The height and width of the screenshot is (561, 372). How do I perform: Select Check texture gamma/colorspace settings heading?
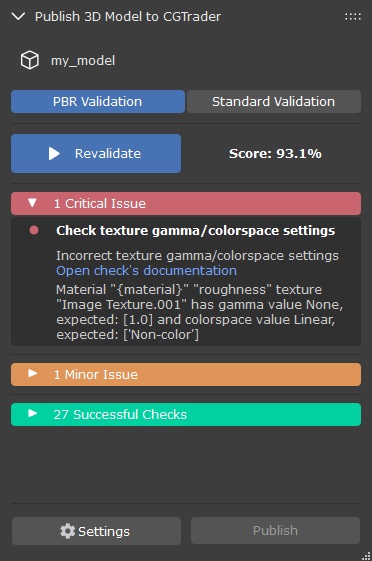[x=195, y=231]
